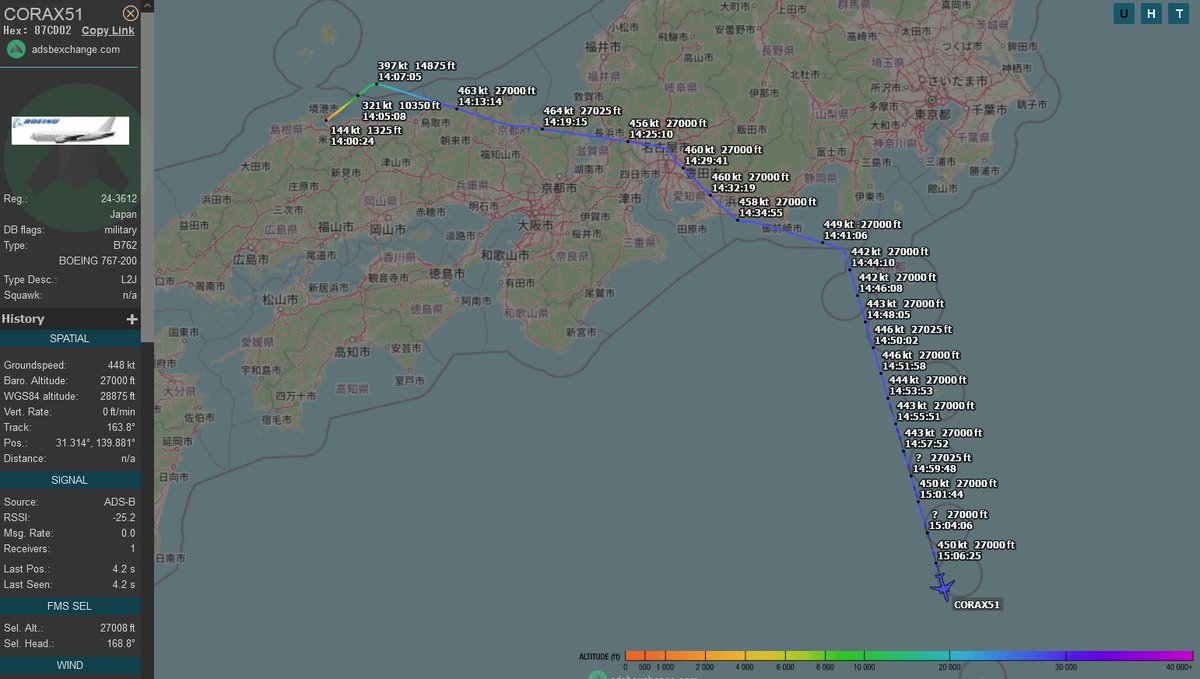The width and height of the screenshot is (1200, 679).
Task: Click the BOEING 767-200 text
Action: (x=98, y=261)
